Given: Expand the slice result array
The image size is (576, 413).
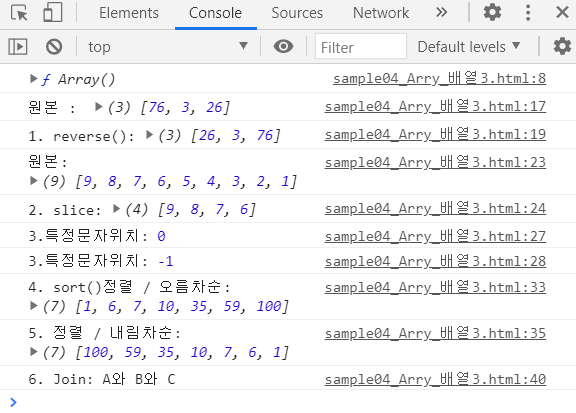Looking at the screenshot, I should (x=116, y=209).
